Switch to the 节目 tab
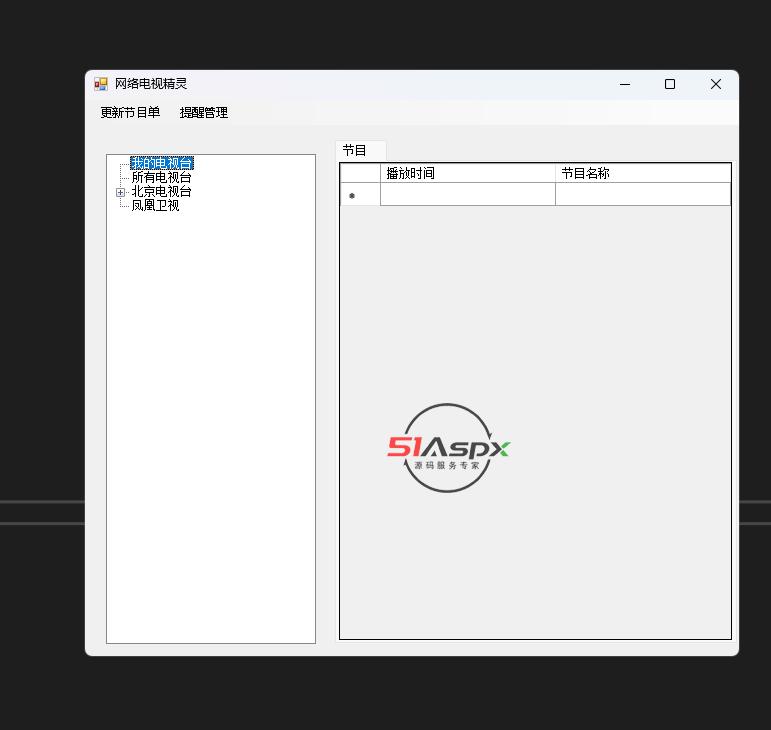The height and width of the screenshot is (730, 771). 360,150
